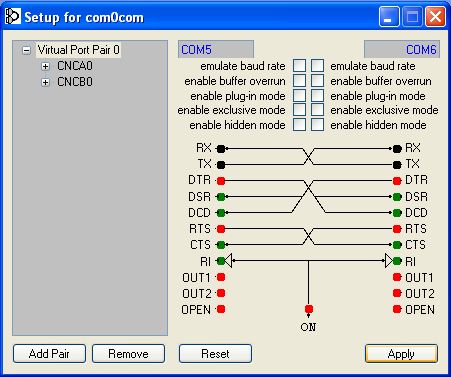Screen dimensions: 451x377
Task: Click the COM5 OUT2 red pin
Action: click(x=221, y=293)
